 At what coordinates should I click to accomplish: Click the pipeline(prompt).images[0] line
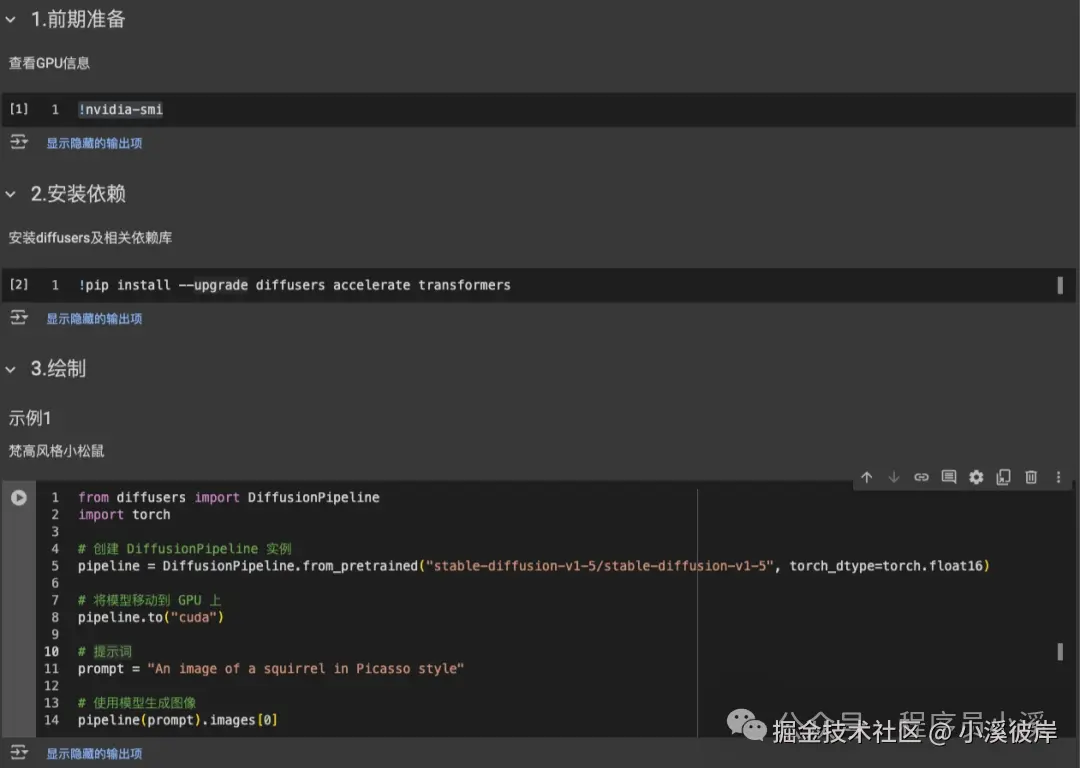click(x=178, y=720)
